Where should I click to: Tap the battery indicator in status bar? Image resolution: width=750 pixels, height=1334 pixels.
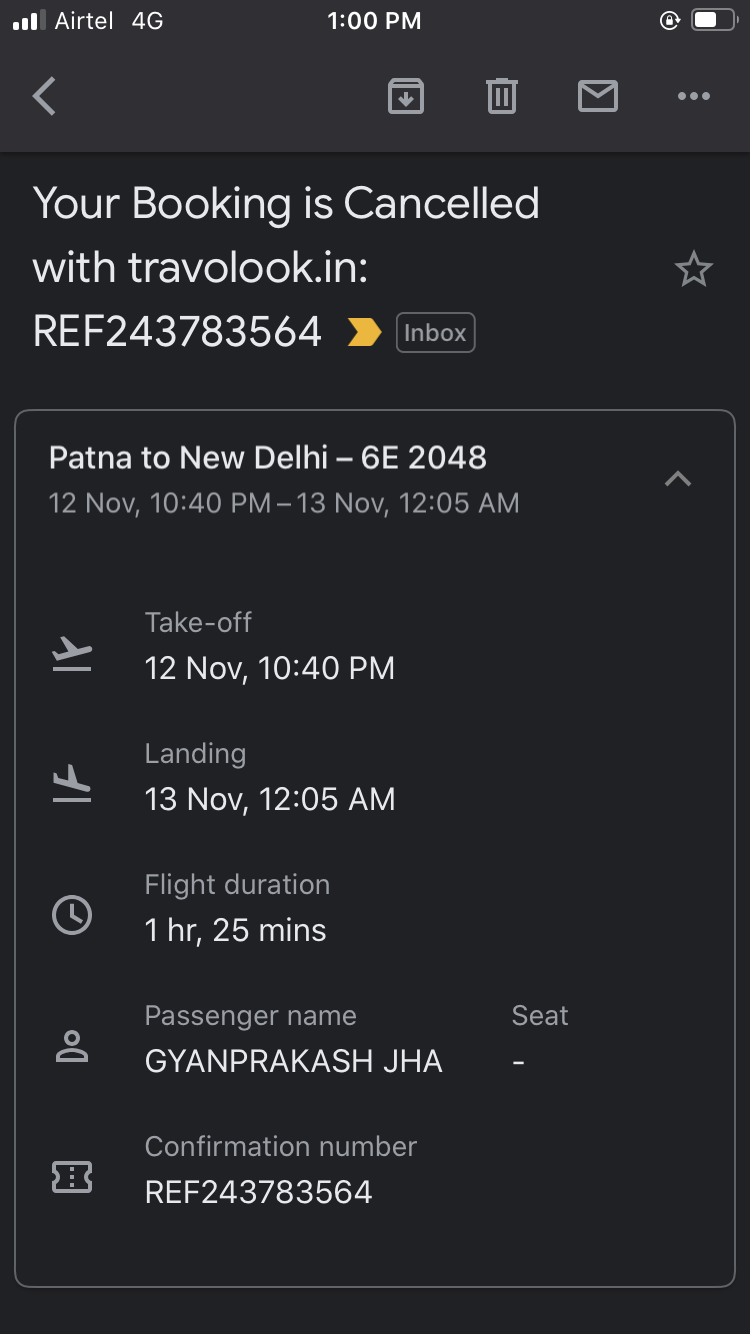click(714, 21)
